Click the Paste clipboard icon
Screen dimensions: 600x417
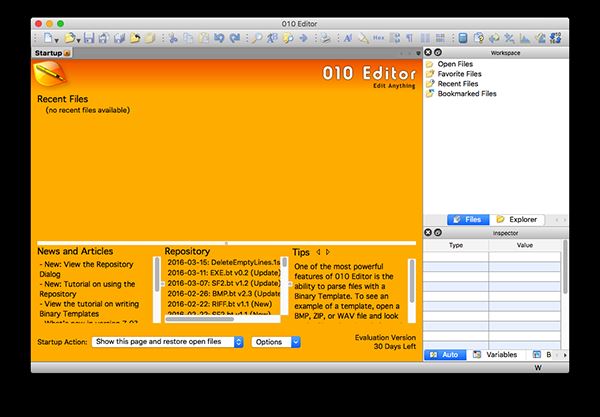pyautogui.click(x=204, y=38)
